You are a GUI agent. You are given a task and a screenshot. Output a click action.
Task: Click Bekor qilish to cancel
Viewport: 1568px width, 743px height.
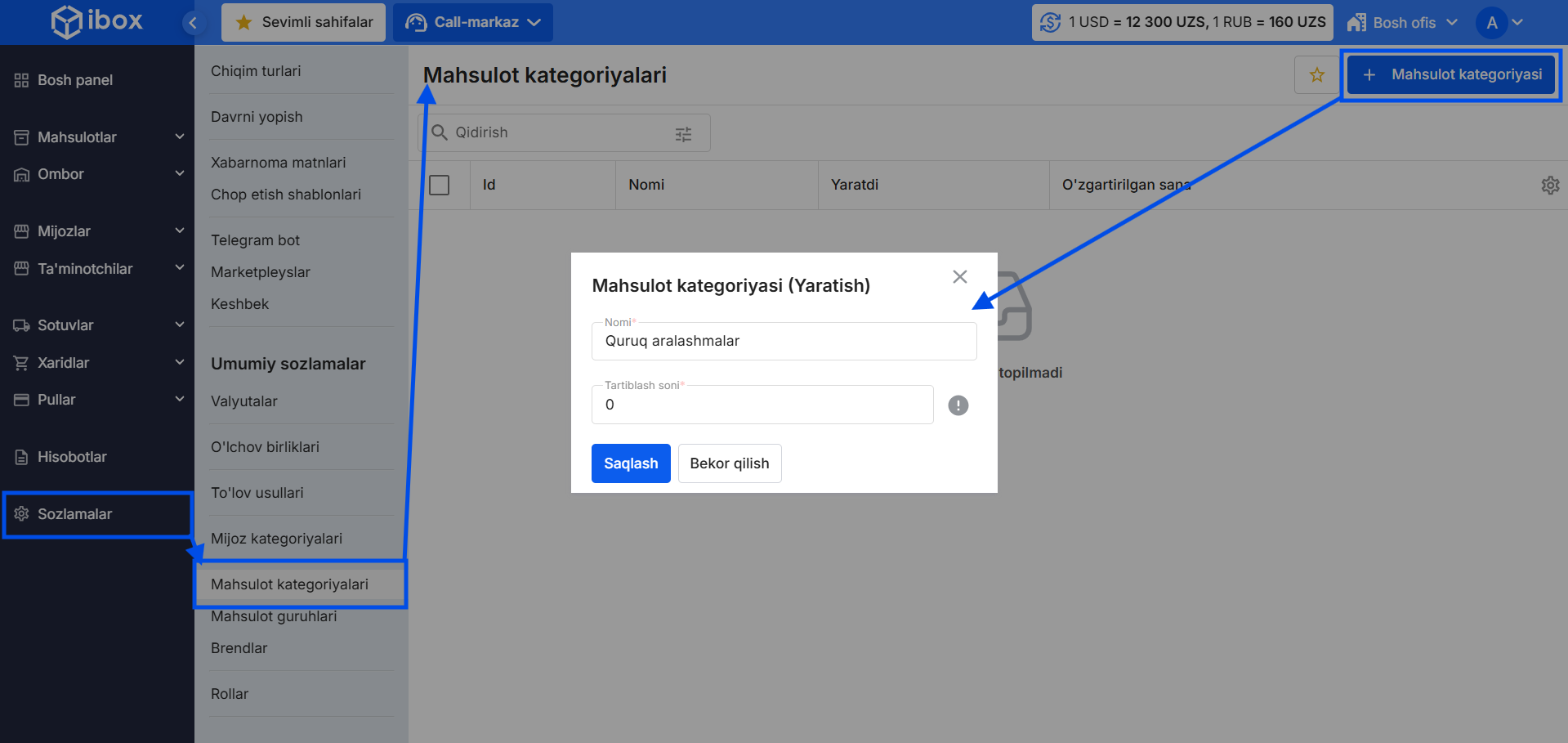[x=729, y=463]
